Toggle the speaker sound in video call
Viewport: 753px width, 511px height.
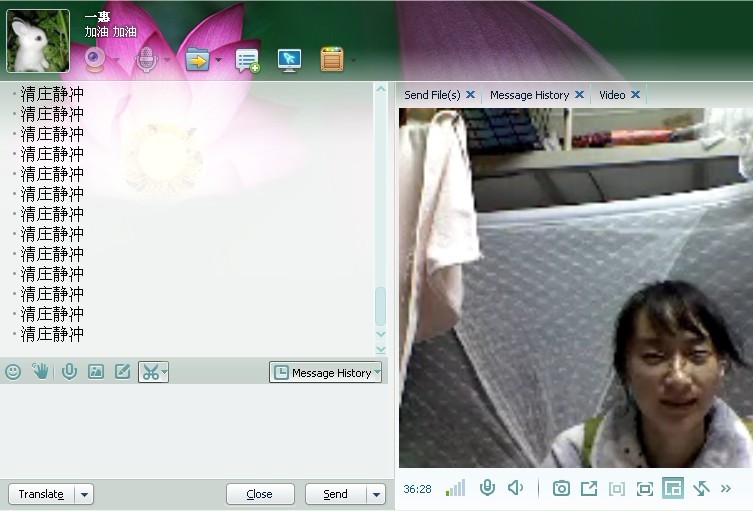[515, 488]
